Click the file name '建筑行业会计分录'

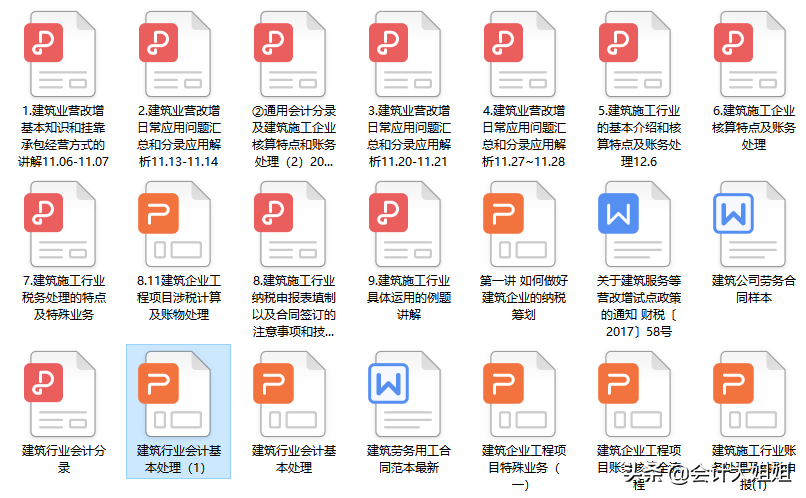pos(64,459)
